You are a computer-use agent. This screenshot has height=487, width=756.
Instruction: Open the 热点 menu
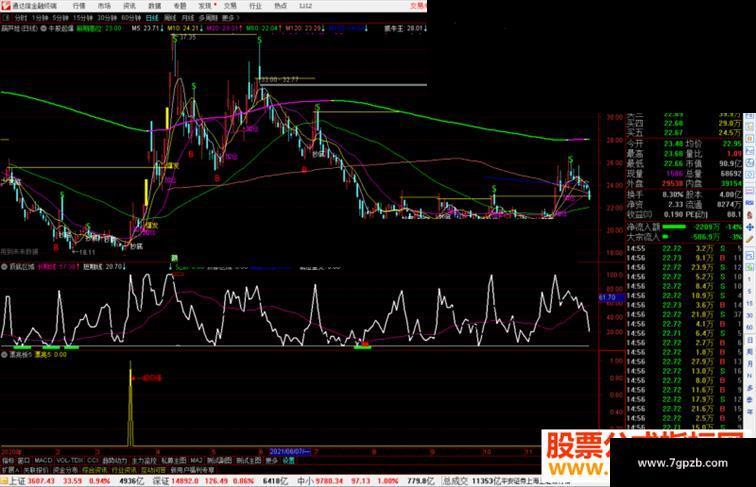click(281, 6)
